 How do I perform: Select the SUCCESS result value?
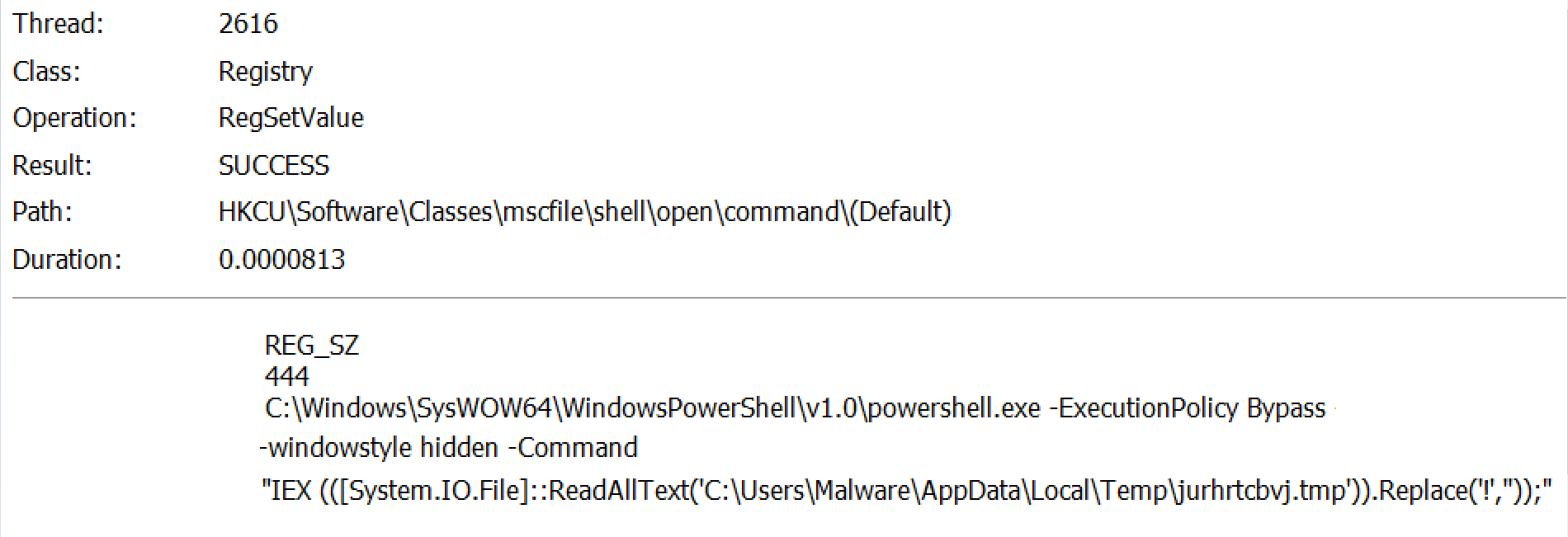point(273,166)
